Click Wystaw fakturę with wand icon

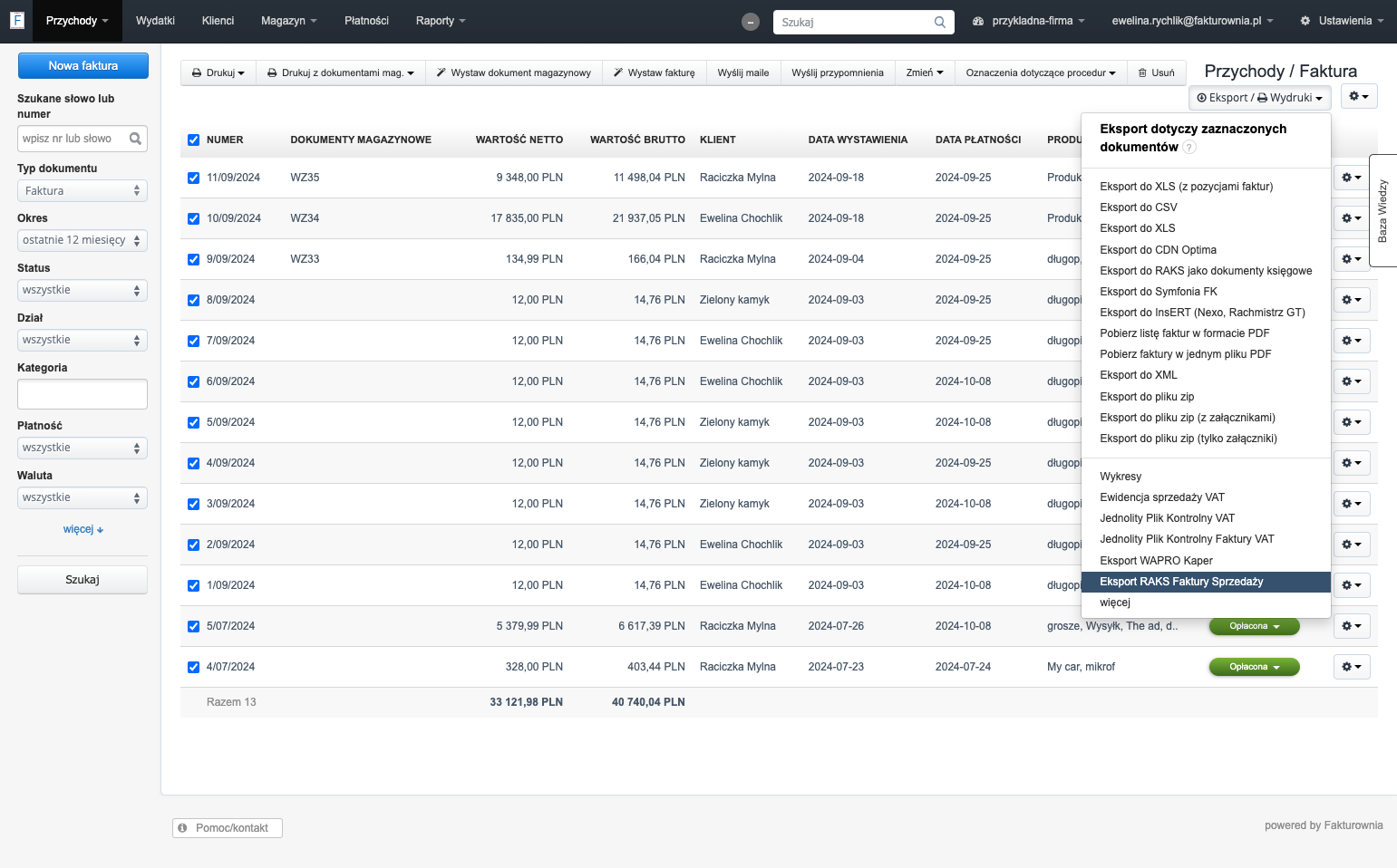click(x=654, y=72)
